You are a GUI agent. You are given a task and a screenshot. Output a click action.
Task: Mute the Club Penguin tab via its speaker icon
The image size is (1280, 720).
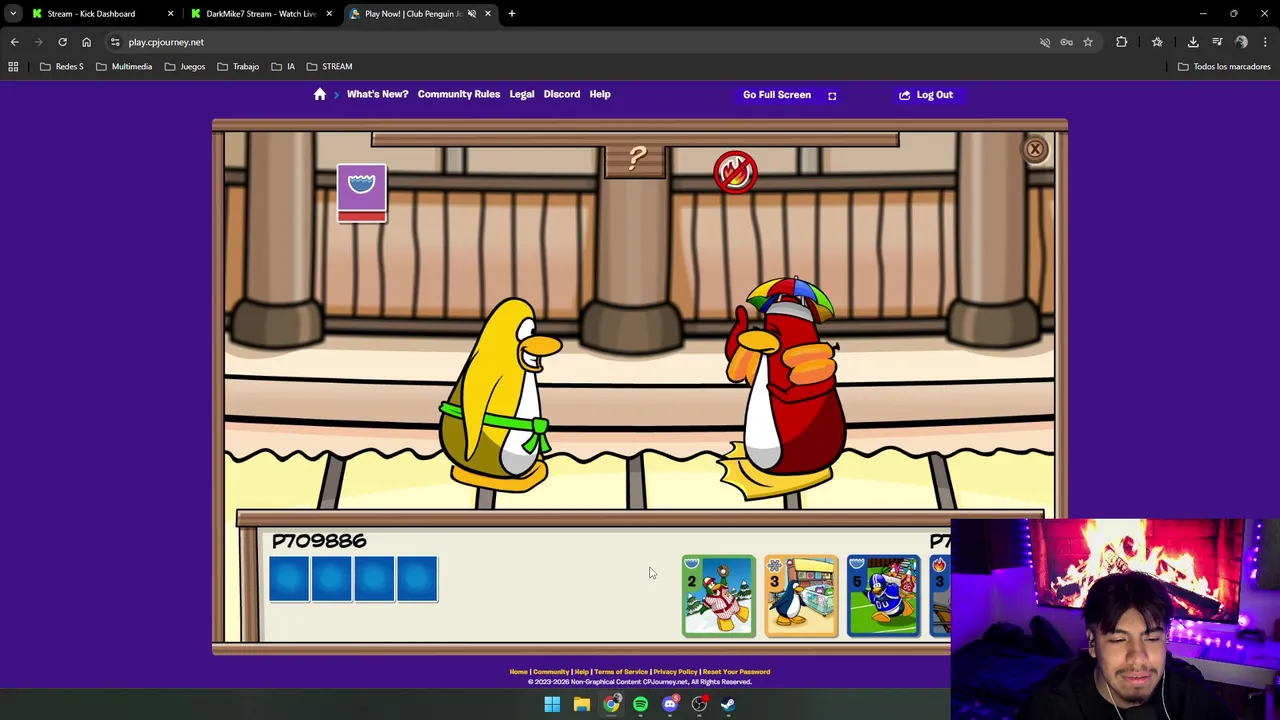point(471,14)
